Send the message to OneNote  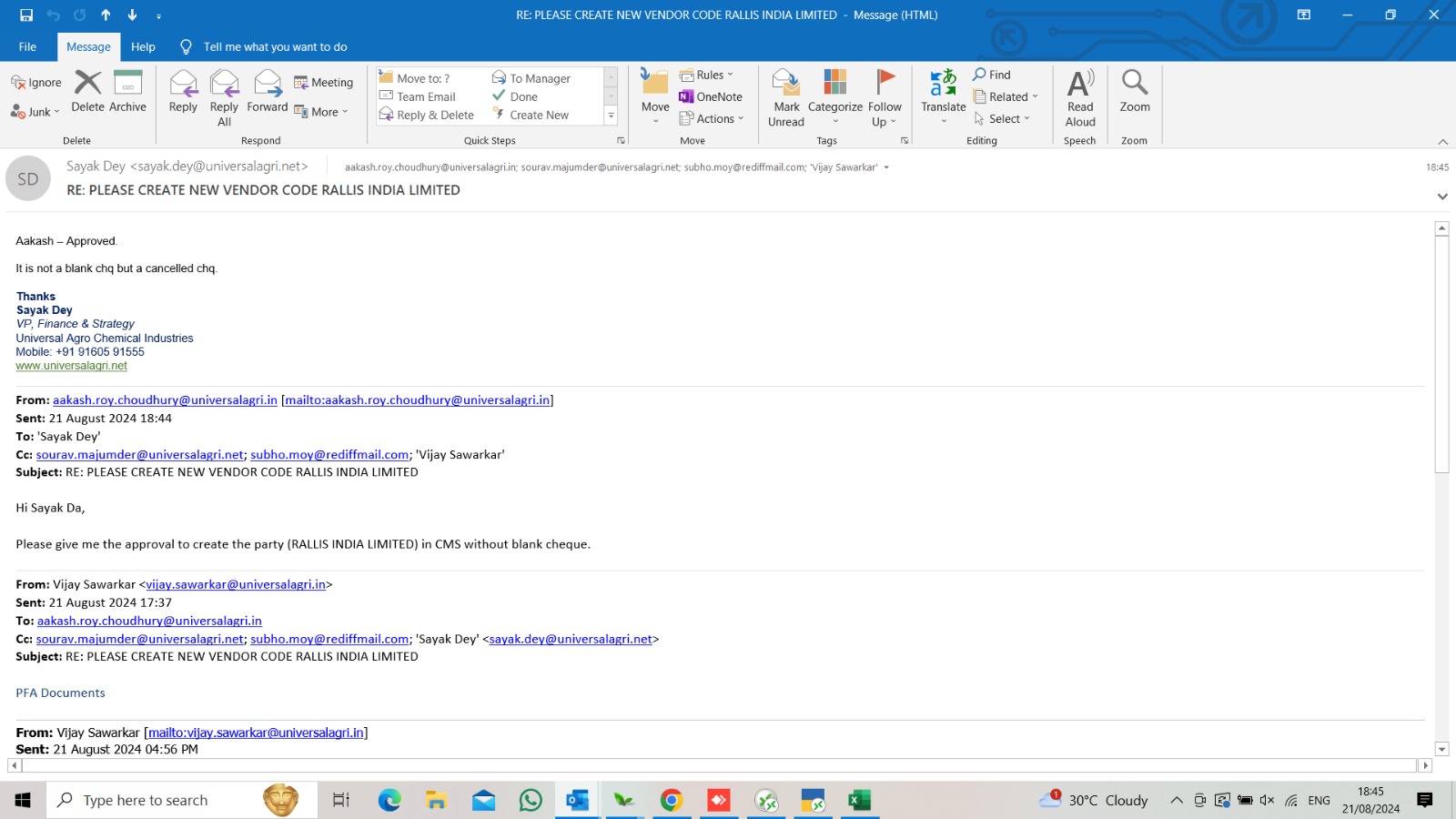[x=711, y=96]
